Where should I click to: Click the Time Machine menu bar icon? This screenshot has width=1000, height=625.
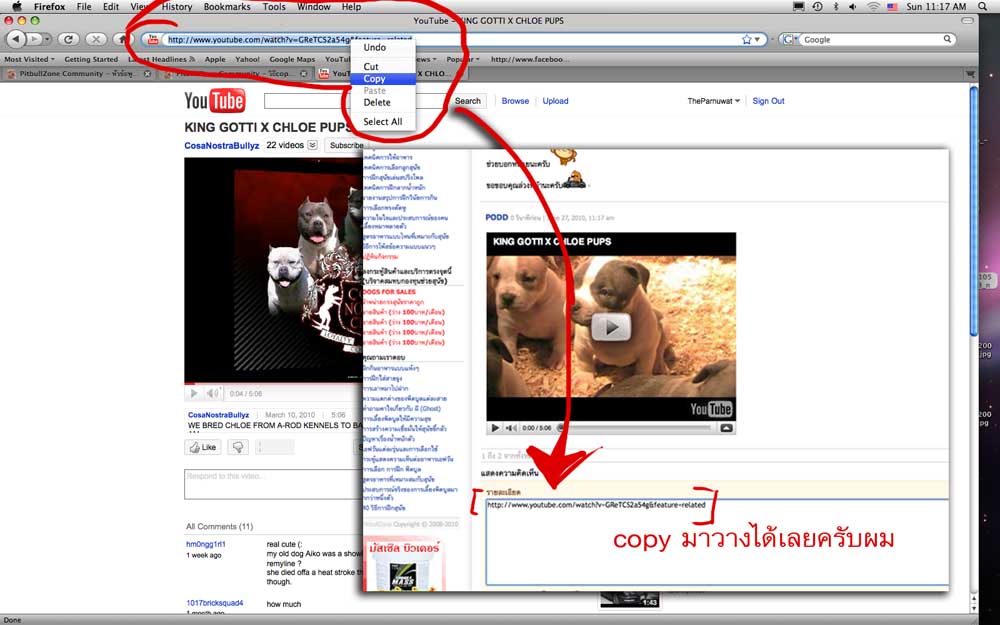(x=818, y=6)
